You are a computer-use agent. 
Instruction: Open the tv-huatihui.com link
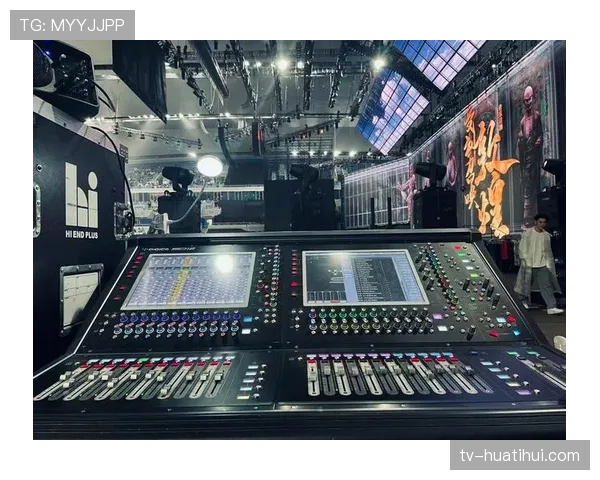click(519, 456)
